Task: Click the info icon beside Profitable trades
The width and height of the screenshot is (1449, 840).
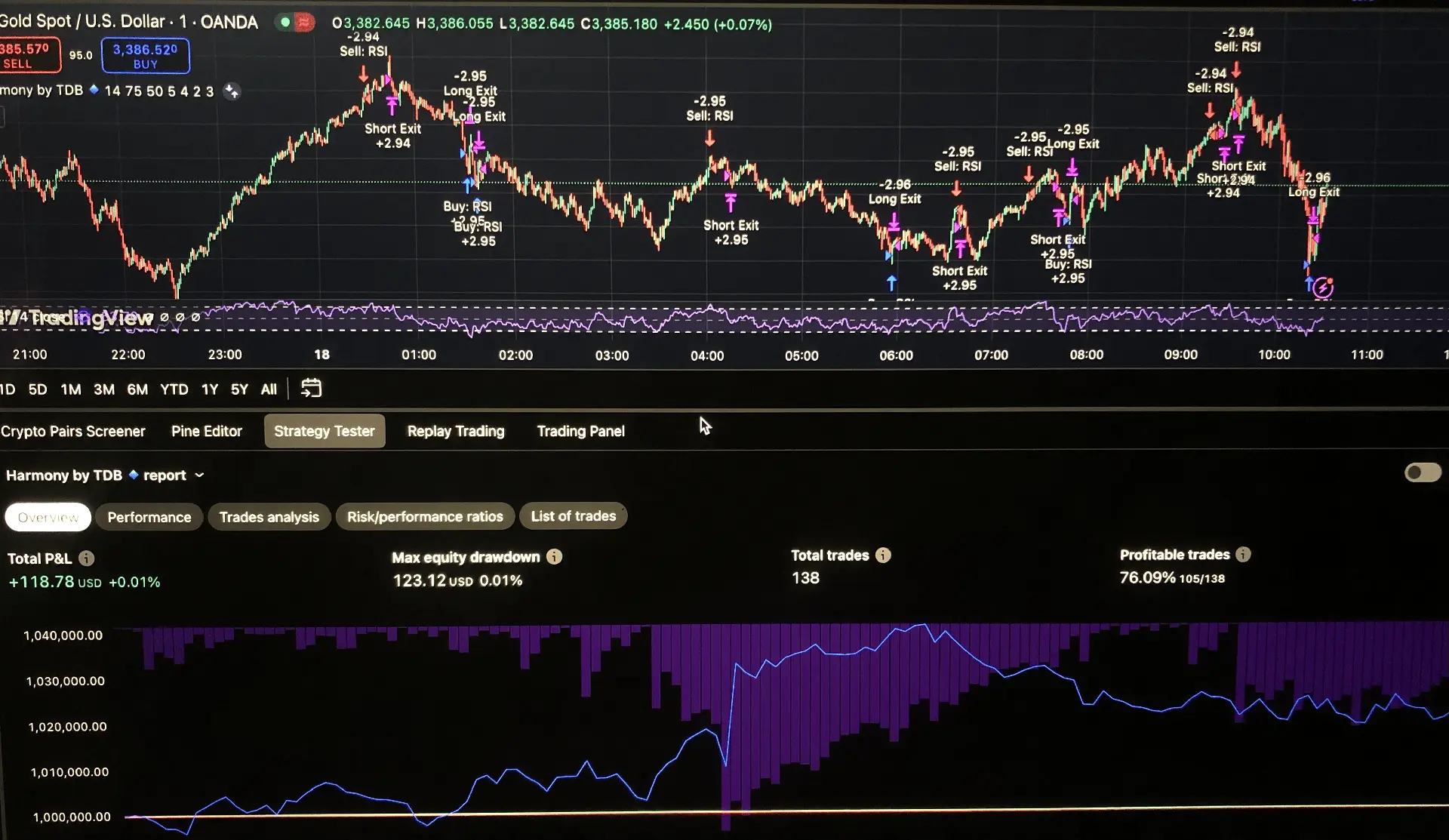Action: 1244,555
